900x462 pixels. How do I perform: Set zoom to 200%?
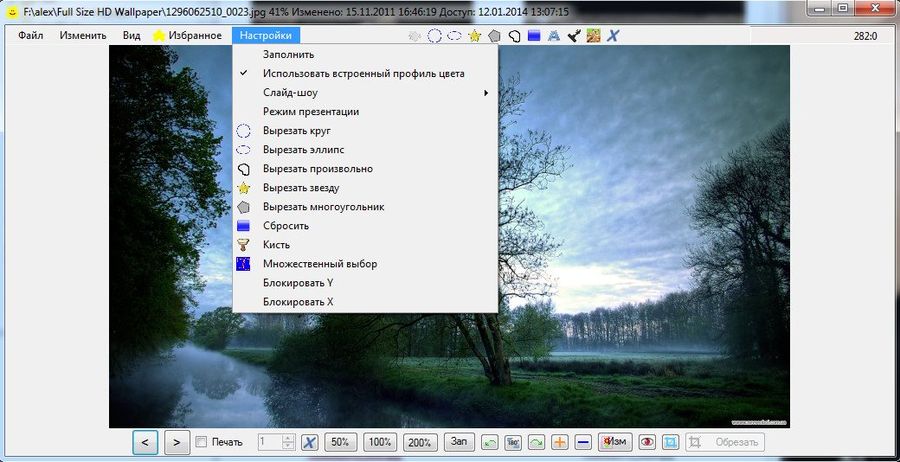click(420, 442)
